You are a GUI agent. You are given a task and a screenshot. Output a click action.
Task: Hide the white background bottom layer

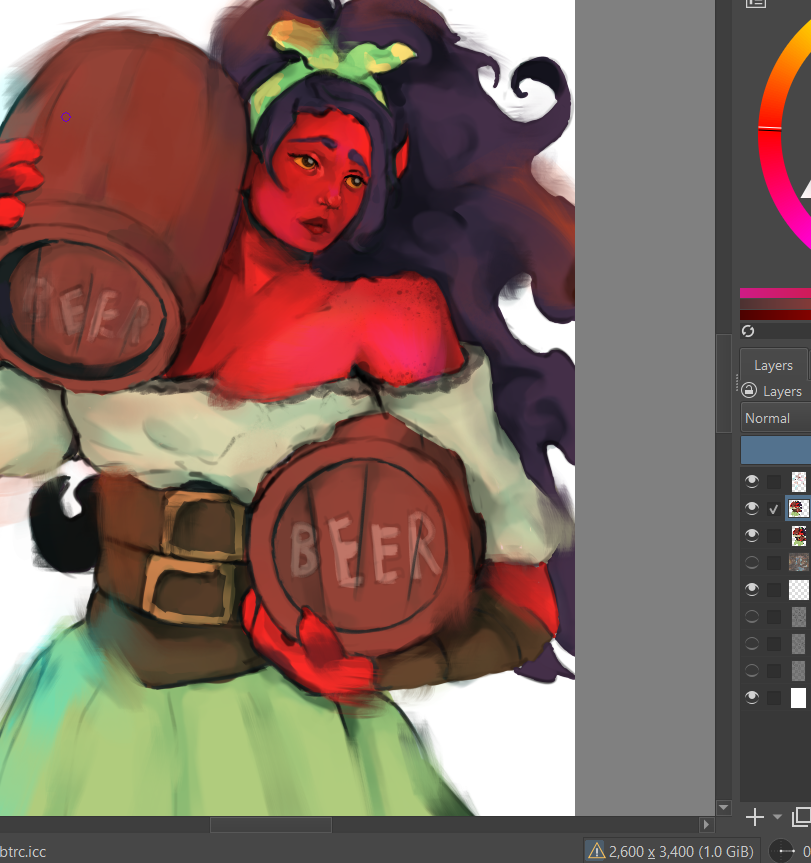click(x=752, y=697)
